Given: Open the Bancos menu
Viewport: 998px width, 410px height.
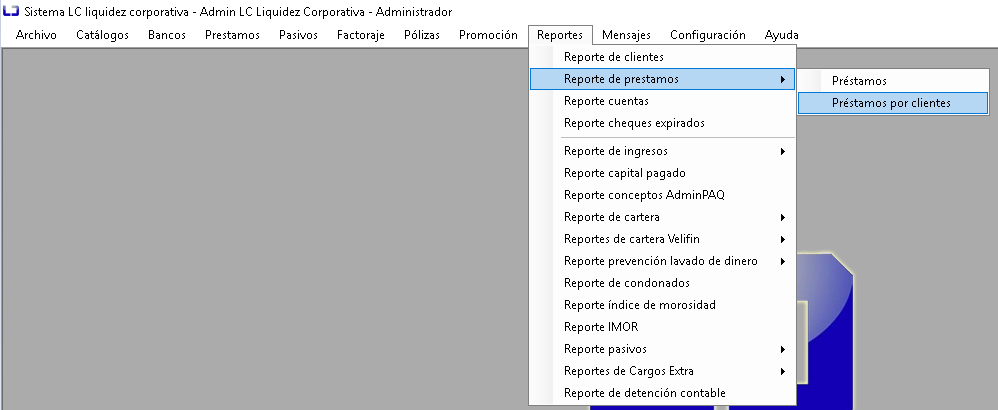Looking at the screenshot, I should pyautogui.click(x=167, y=35).
